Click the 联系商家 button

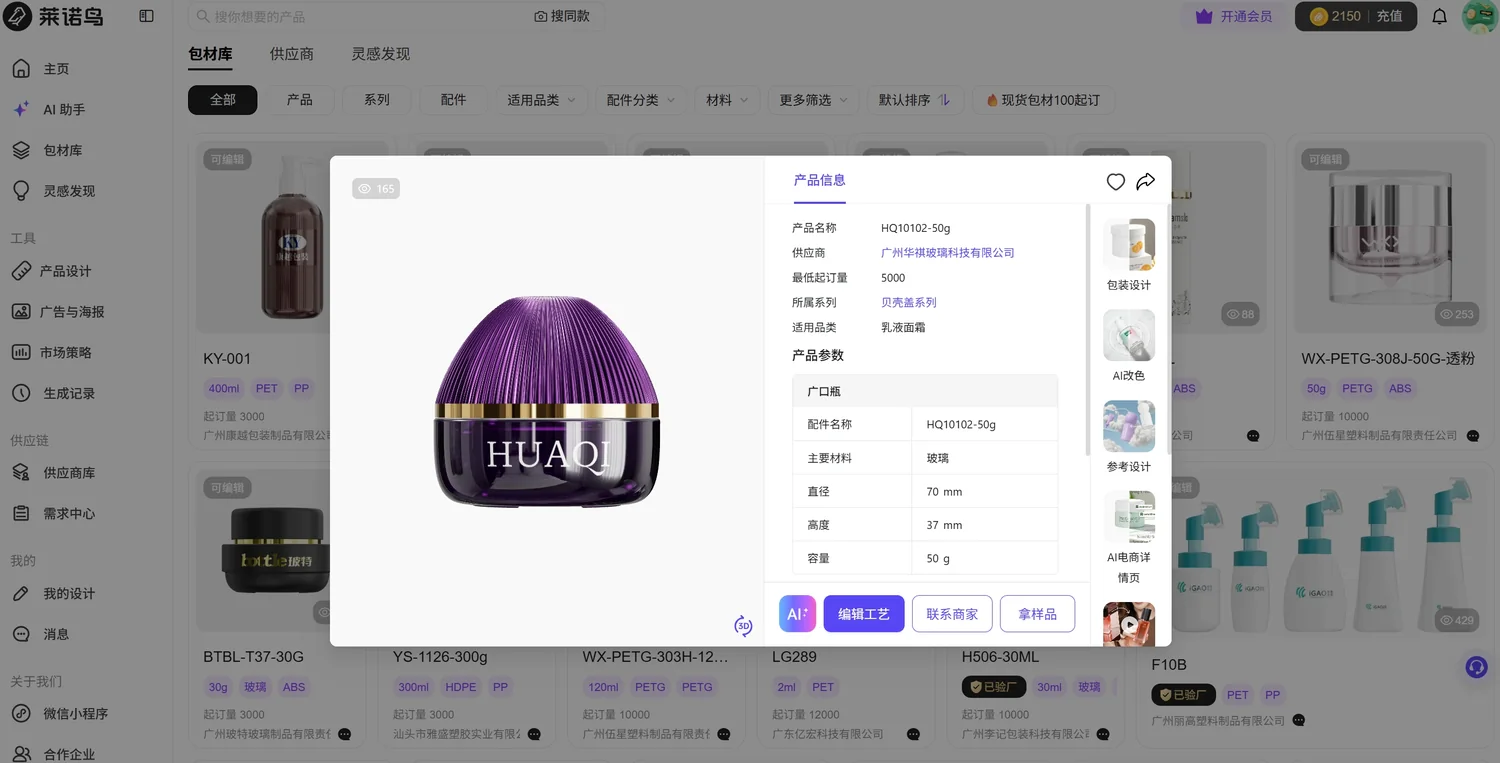click(952, 614)
